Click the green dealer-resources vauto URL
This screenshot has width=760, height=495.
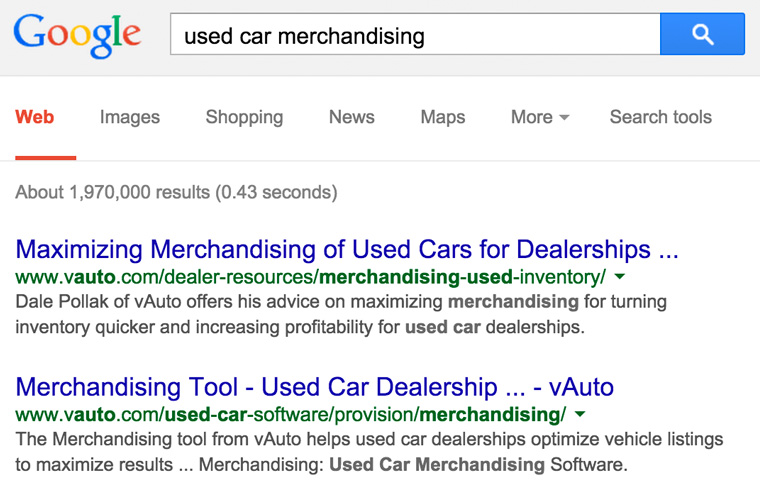pyautogui.click(x=311, y=277)
